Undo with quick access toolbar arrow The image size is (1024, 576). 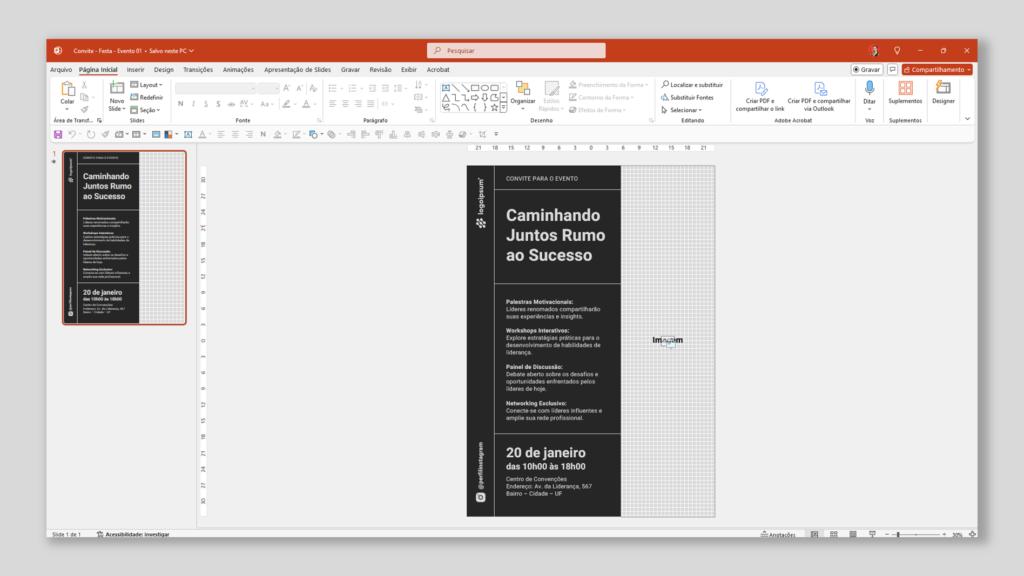point(72,135)
